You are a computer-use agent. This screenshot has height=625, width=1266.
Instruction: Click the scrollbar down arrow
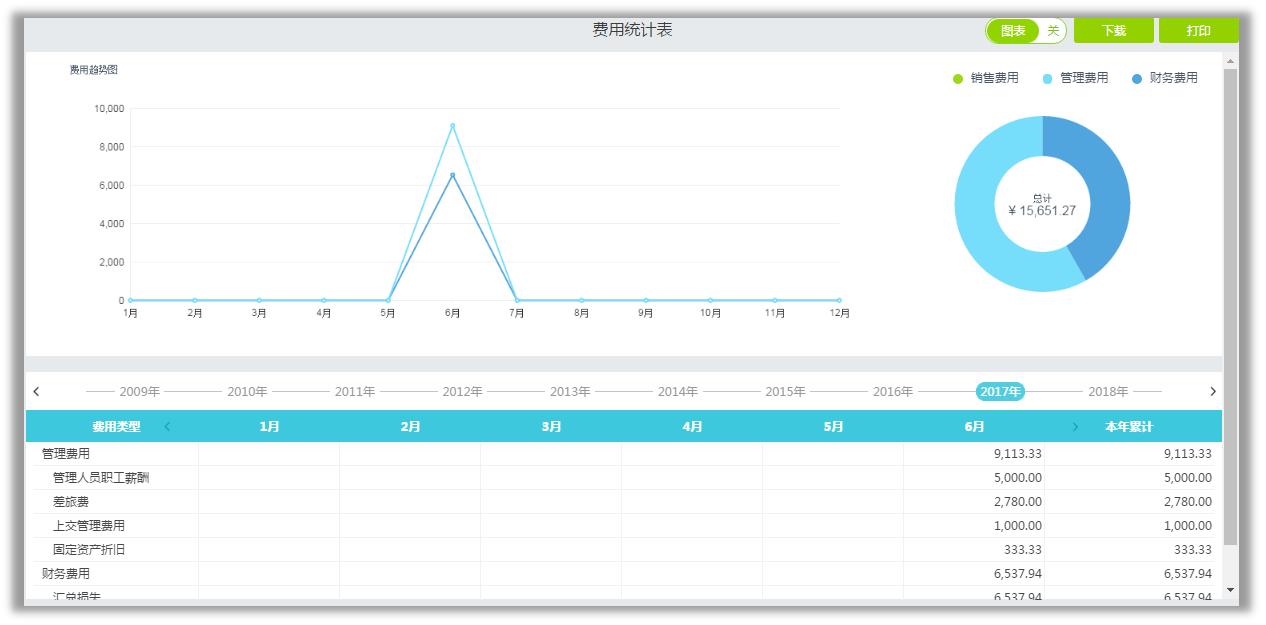(x=1230, y=590)
